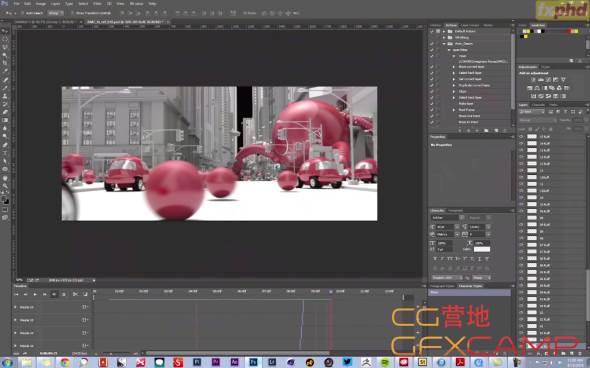
Task: Open the Layers panel Kind filter dropdown
Action: 531,112
